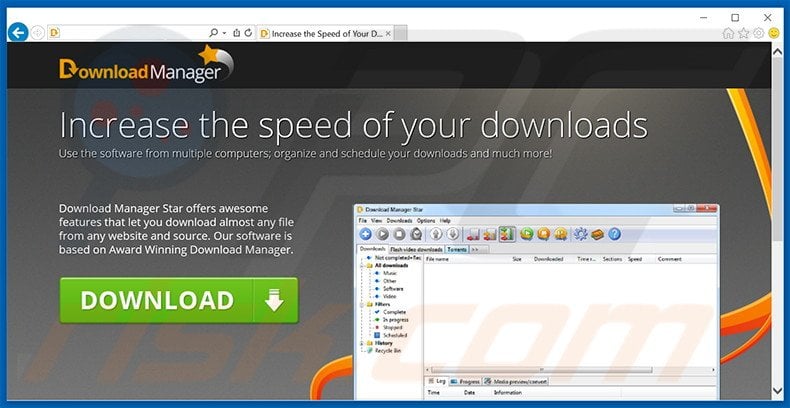This screenshot has height=408, width=790.
Task: Click the green DOWNLOAD button
Action: (x=179, y=300)
